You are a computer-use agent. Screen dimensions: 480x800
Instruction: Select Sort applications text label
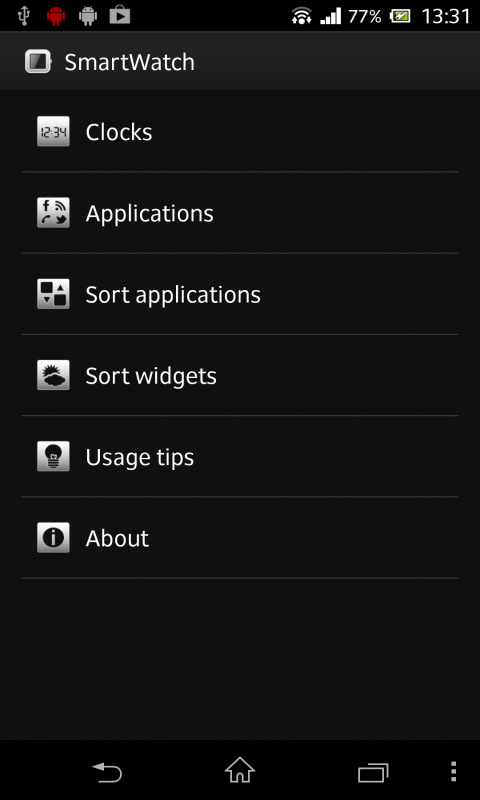click(x=173, y=295)
